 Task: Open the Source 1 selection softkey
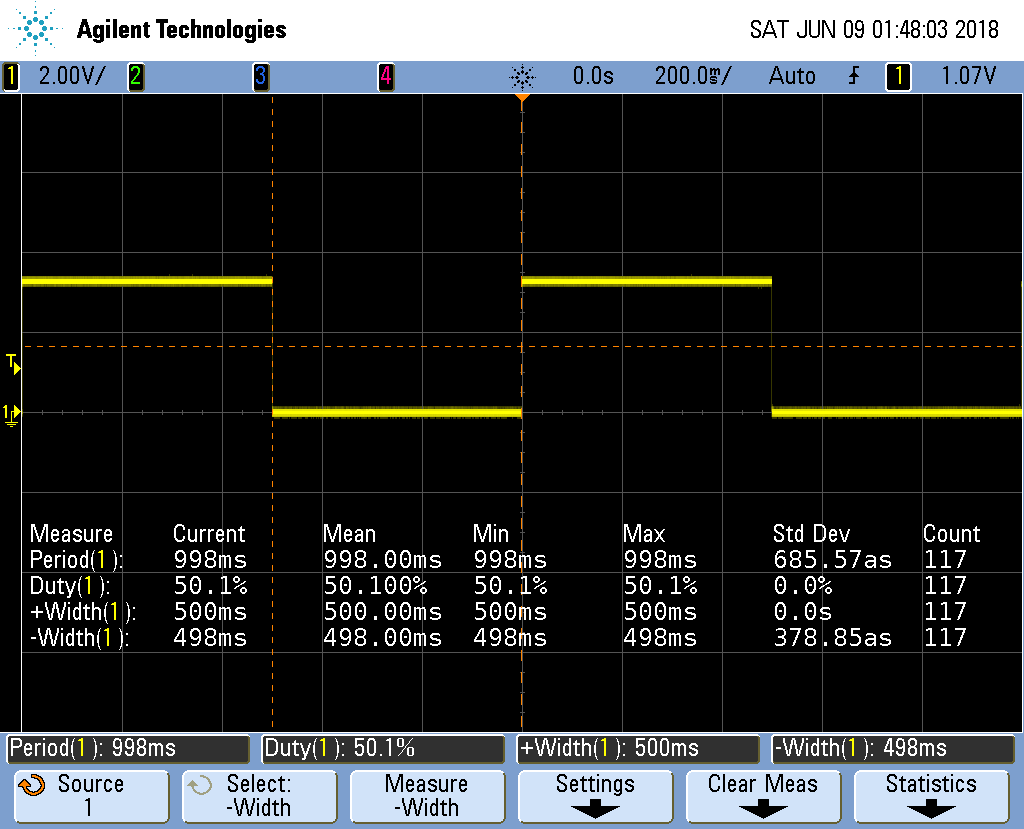click(91, 796)
